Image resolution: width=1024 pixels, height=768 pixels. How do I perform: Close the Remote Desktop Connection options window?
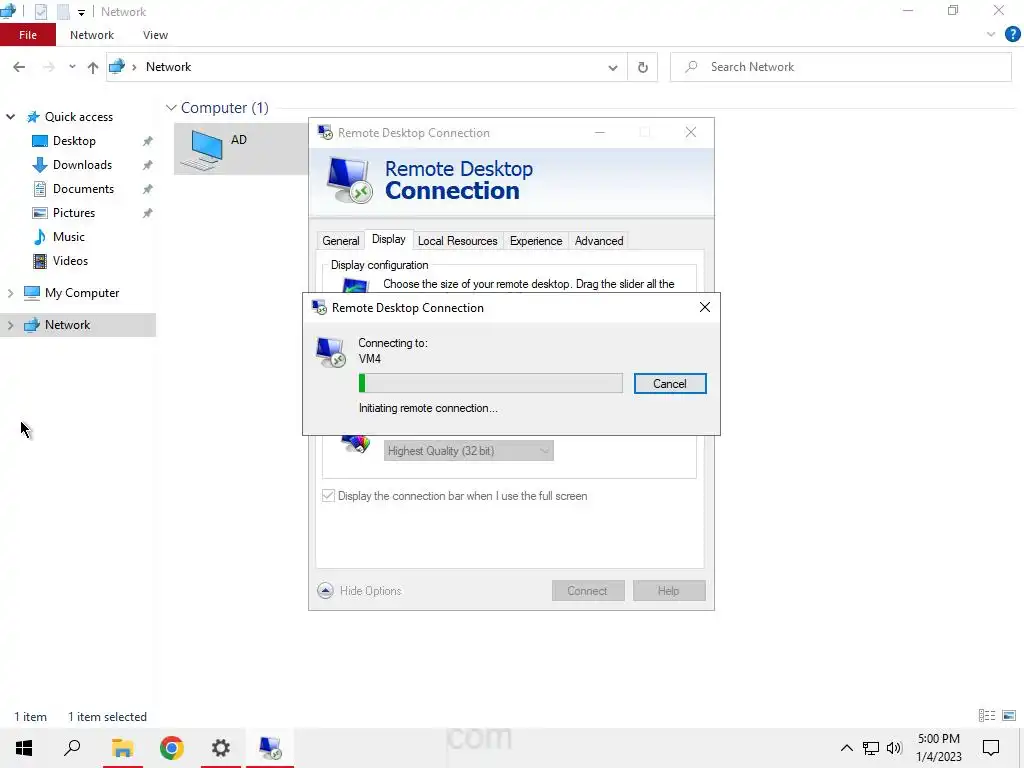(x=690, y=133)
